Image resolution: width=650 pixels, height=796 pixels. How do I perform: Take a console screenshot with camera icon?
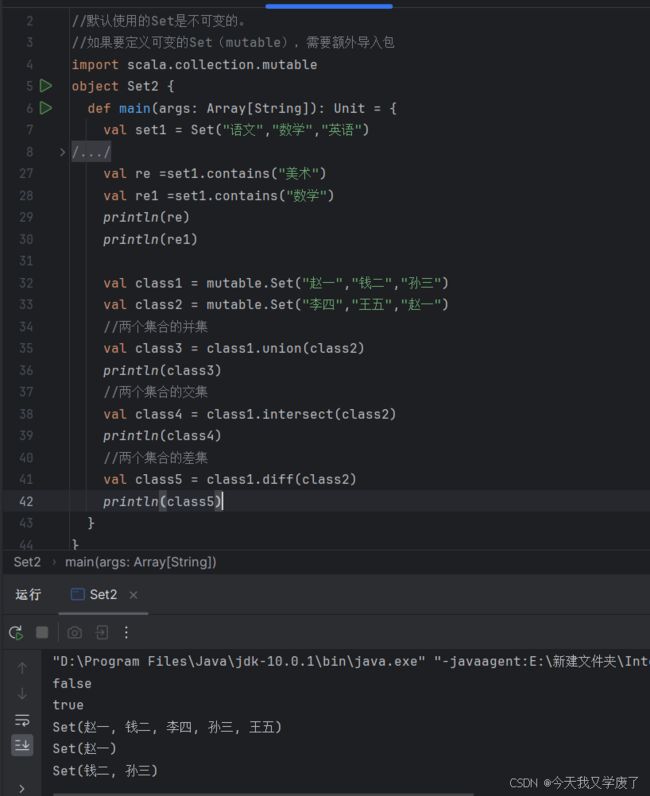tap(75, 633)
